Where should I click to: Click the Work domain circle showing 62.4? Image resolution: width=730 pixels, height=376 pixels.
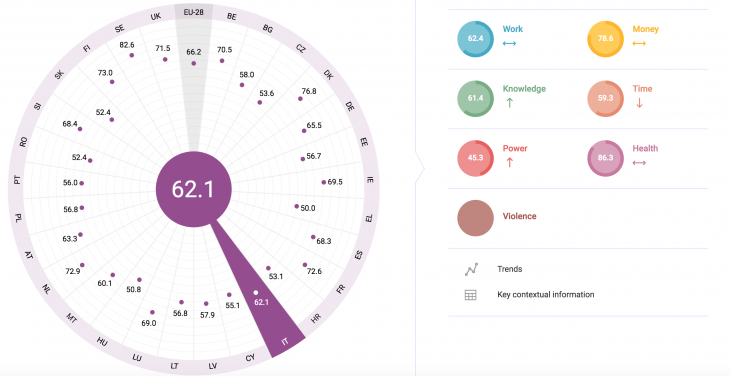(475, 39)
